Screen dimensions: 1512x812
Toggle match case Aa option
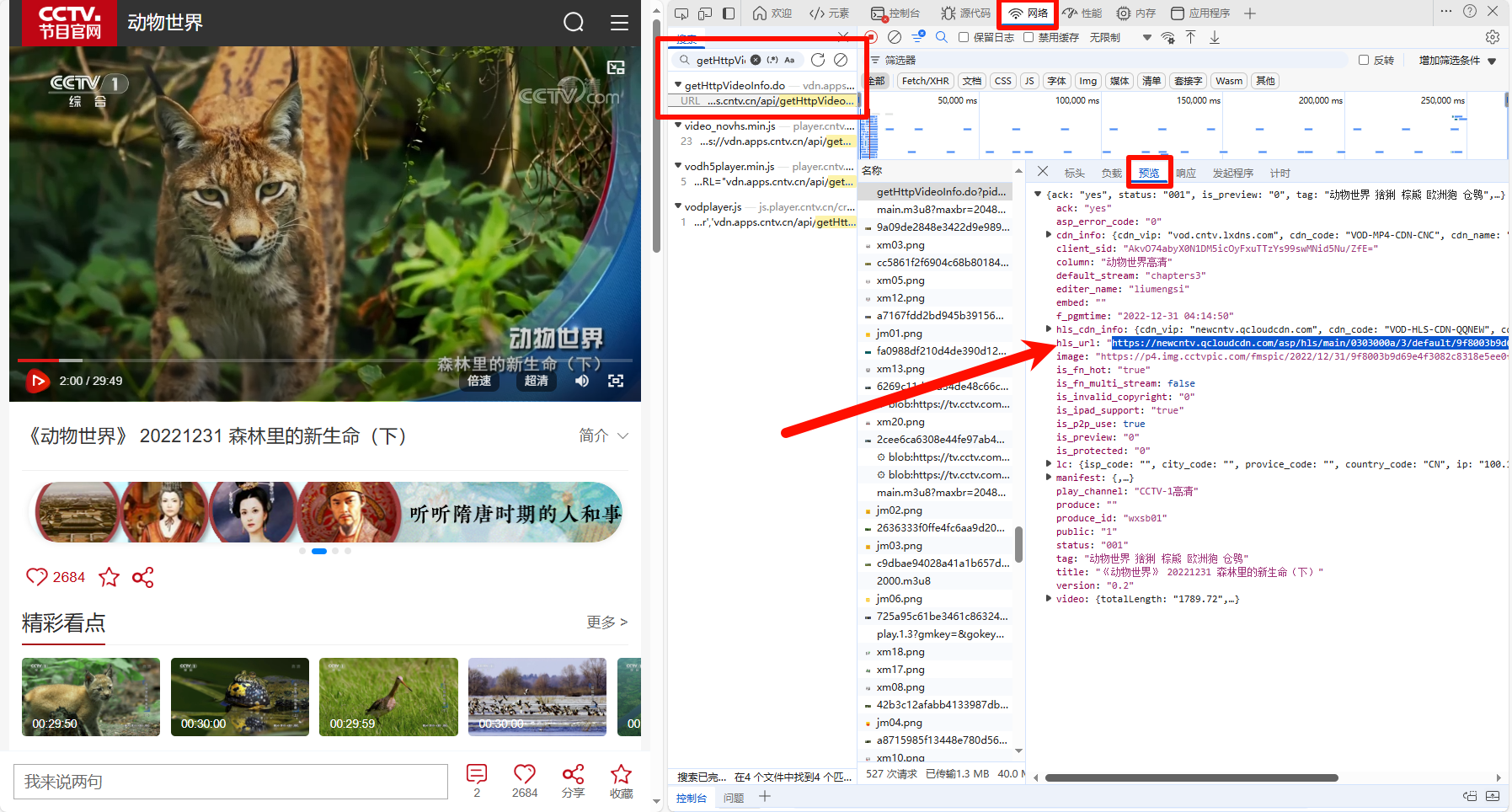pos(789,60)
